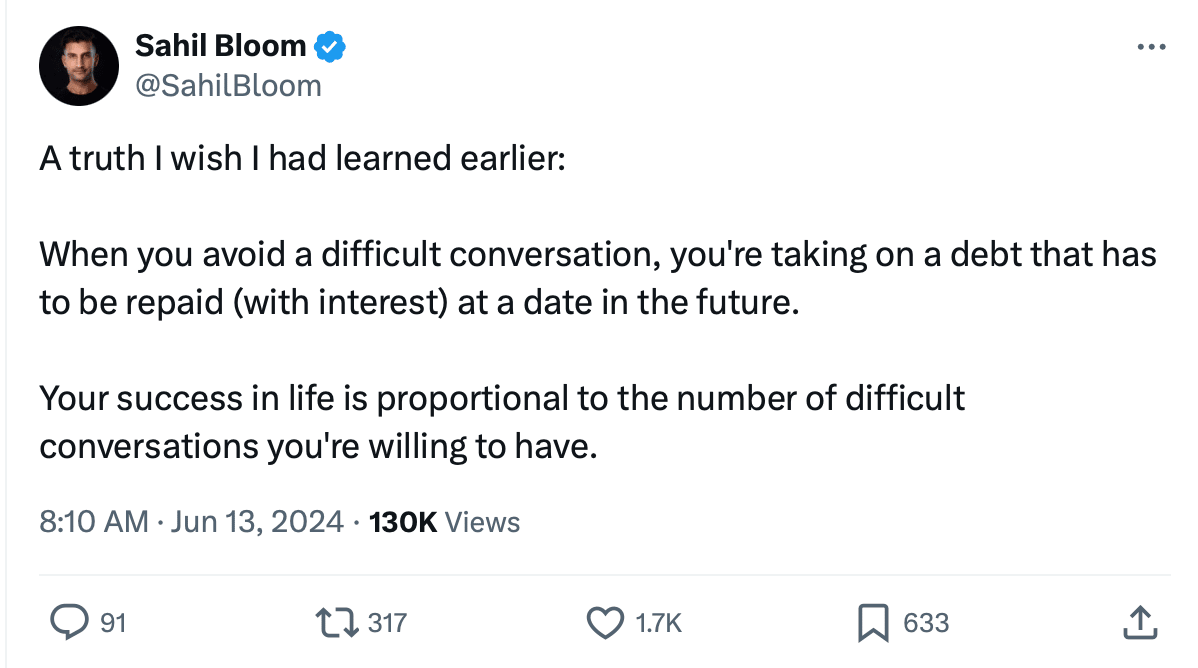Click the 317 reposts count
This screenshot has width=1198, height=668.
click(388, 623)
